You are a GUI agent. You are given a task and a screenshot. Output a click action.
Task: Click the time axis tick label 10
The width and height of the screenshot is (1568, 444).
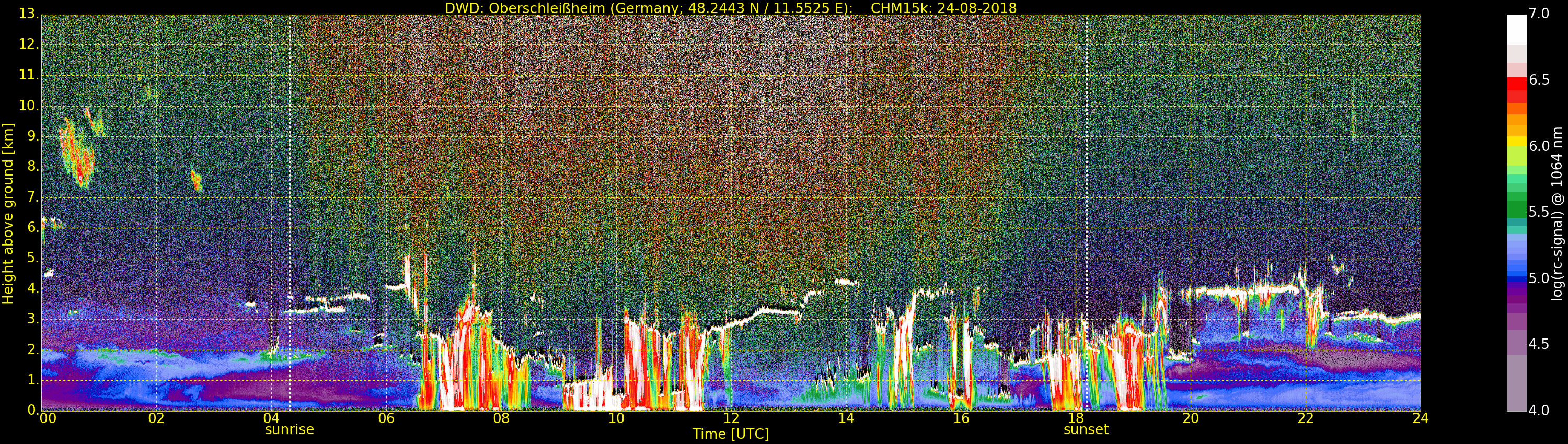pos(616,418)
